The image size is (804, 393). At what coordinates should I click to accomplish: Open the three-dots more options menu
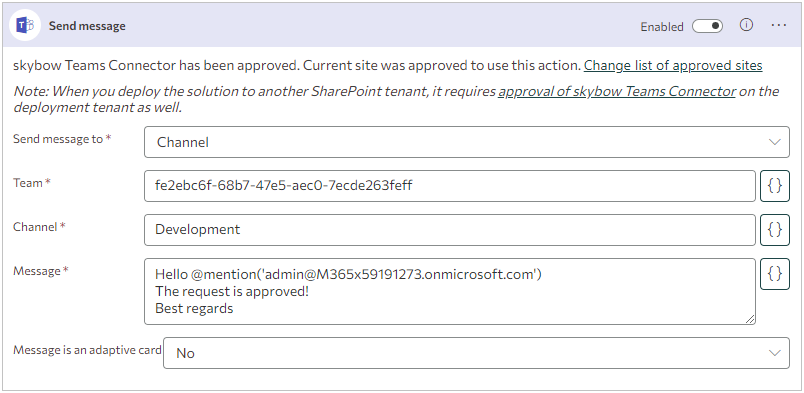(x=778, y=25)
